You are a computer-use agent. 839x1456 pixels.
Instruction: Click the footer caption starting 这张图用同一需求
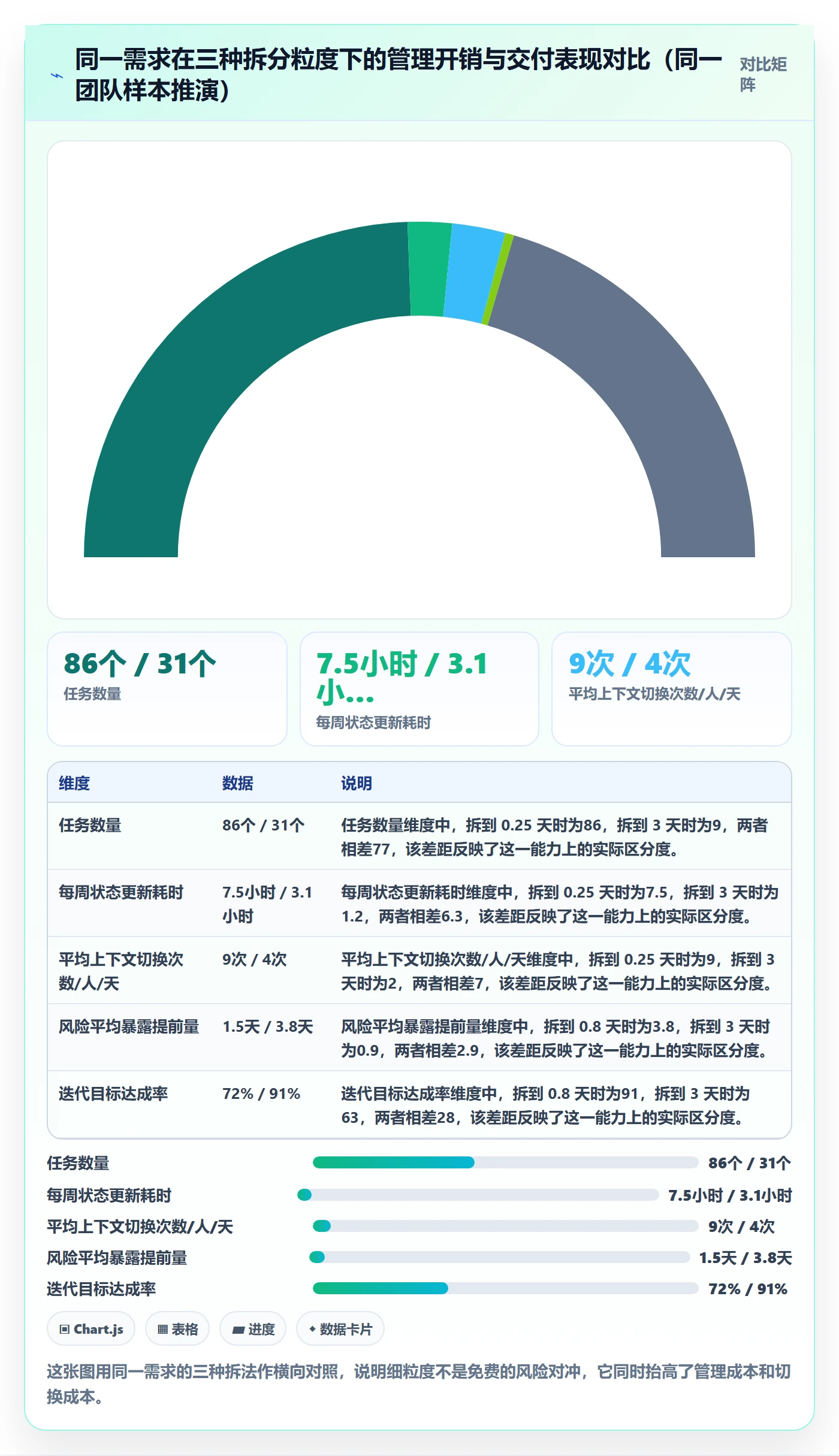pyautogui.click(x=419, y=1384)
